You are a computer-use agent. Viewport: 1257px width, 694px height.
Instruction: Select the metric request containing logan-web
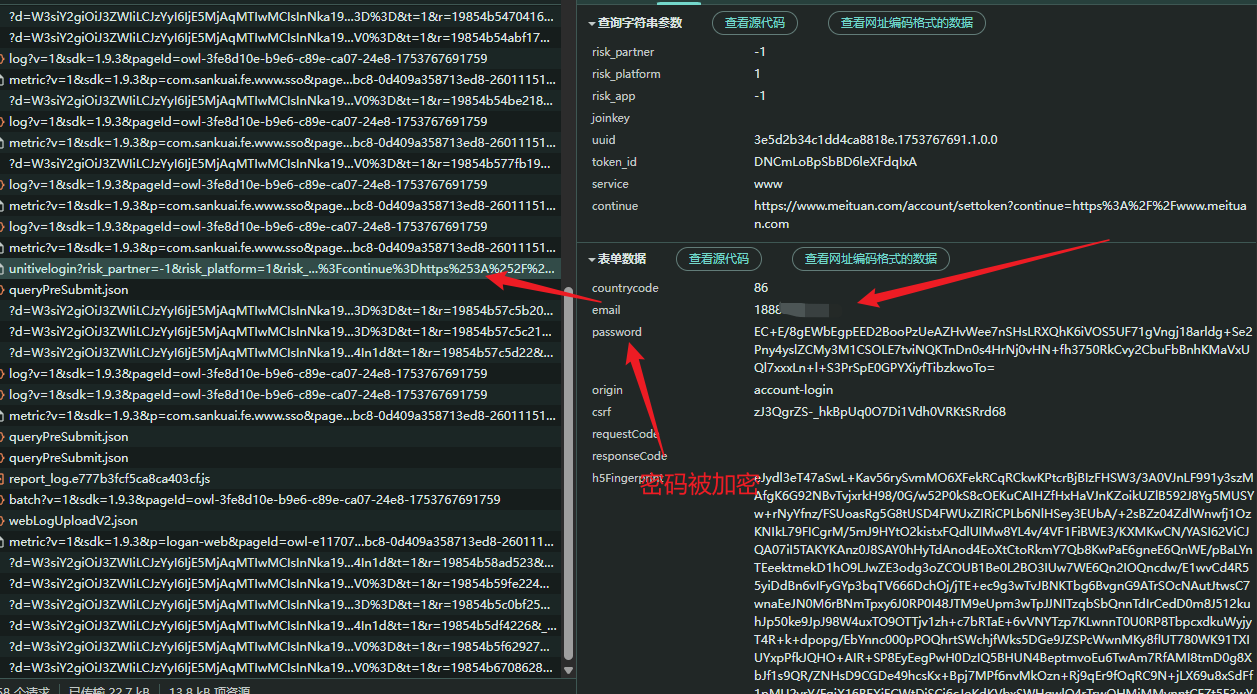(280, 542)
